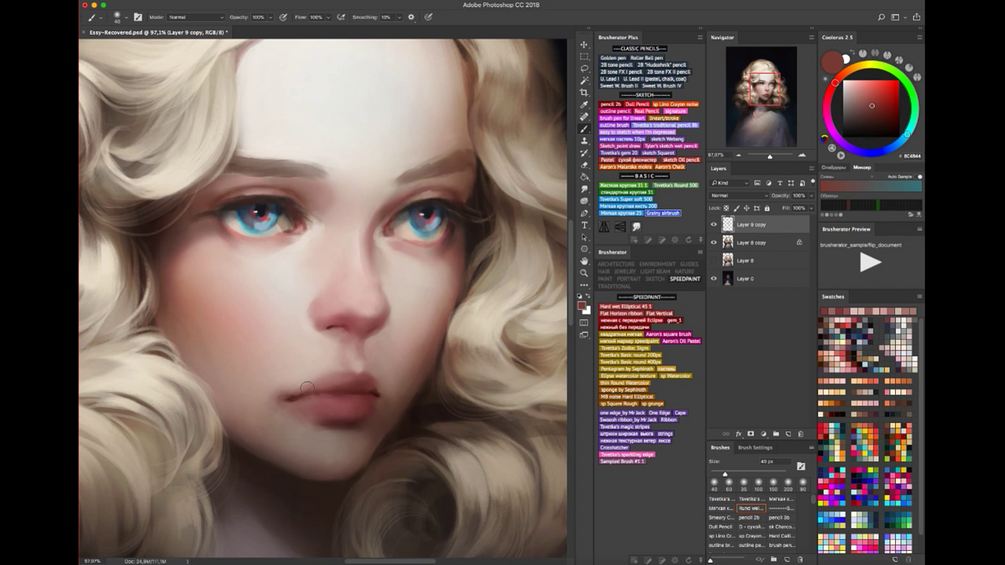Open layer Kind filter dropdown
The height and width of the screenshot is (565, 1005).
click(729, 183)
